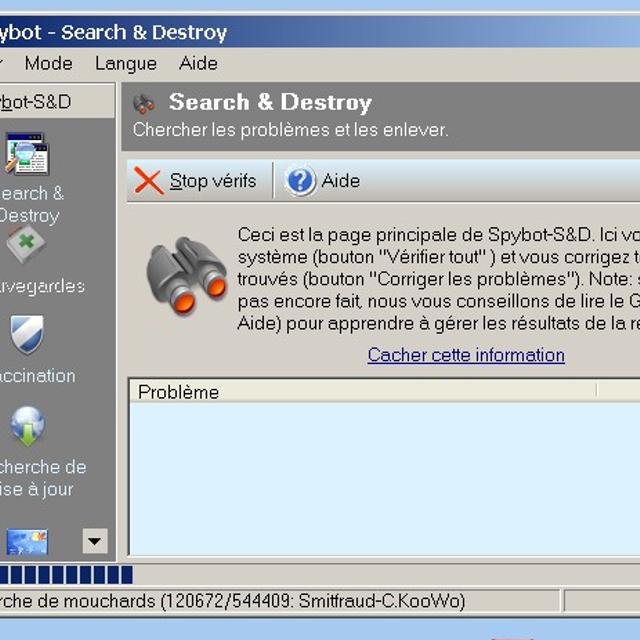Select the Spybot-S&D sidebar section header

(x=40, y=102)
